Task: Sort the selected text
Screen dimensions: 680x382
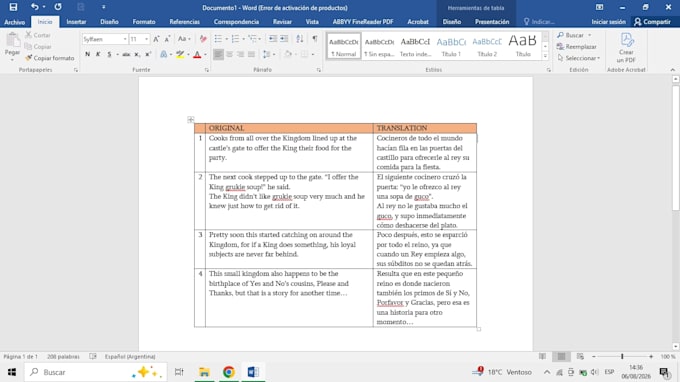Action: point(300,39)
